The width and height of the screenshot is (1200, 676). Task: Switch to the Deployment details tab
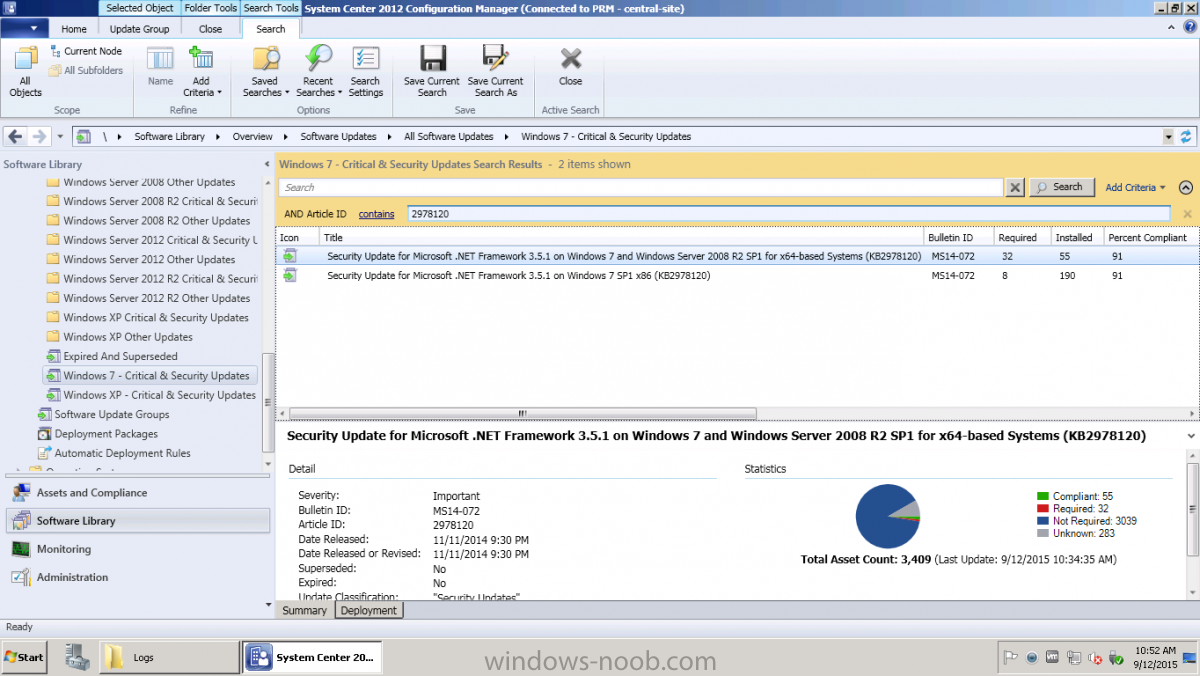tap(369, 610)
